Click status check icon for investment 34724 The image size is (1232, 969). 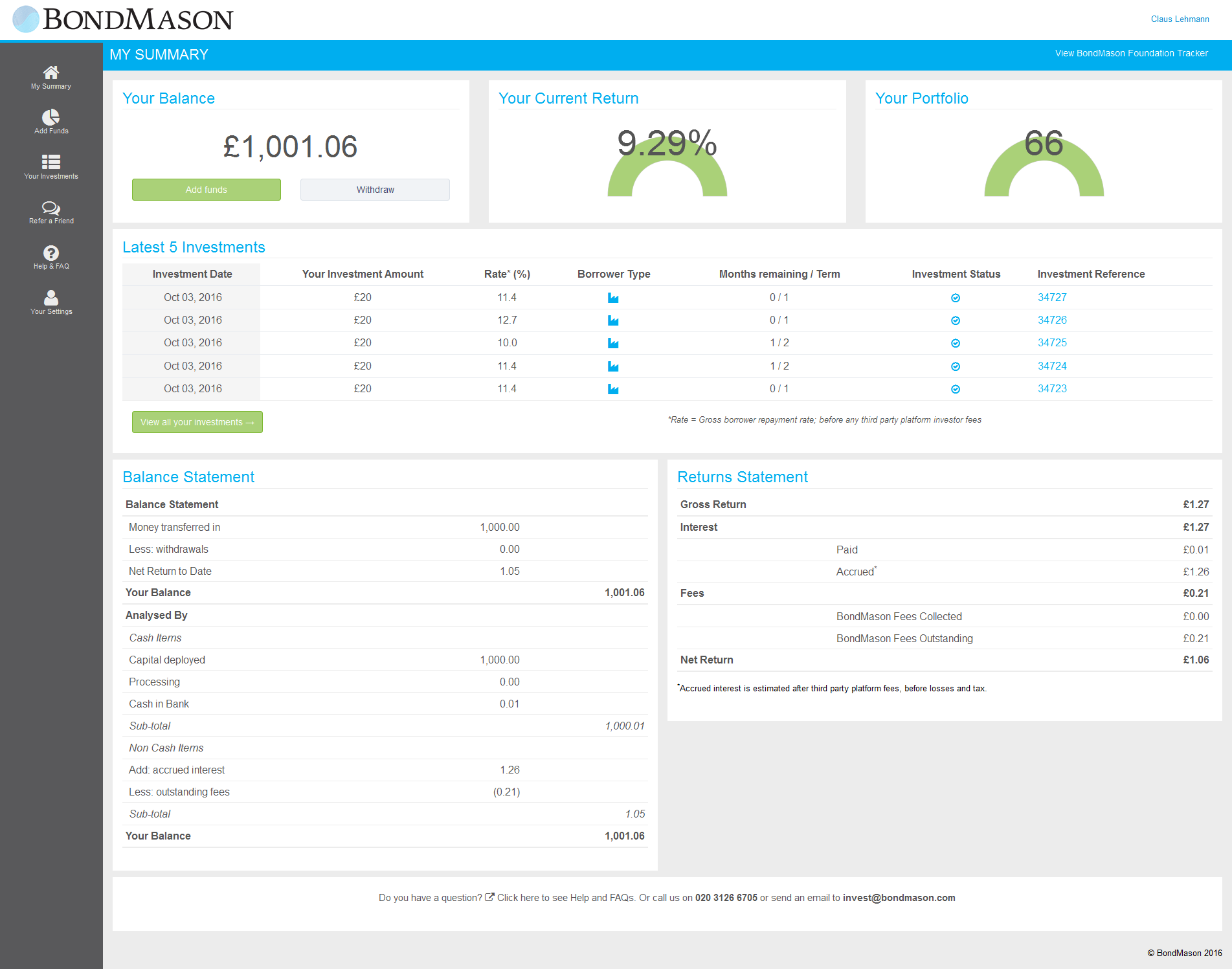[x=956, y=366]
